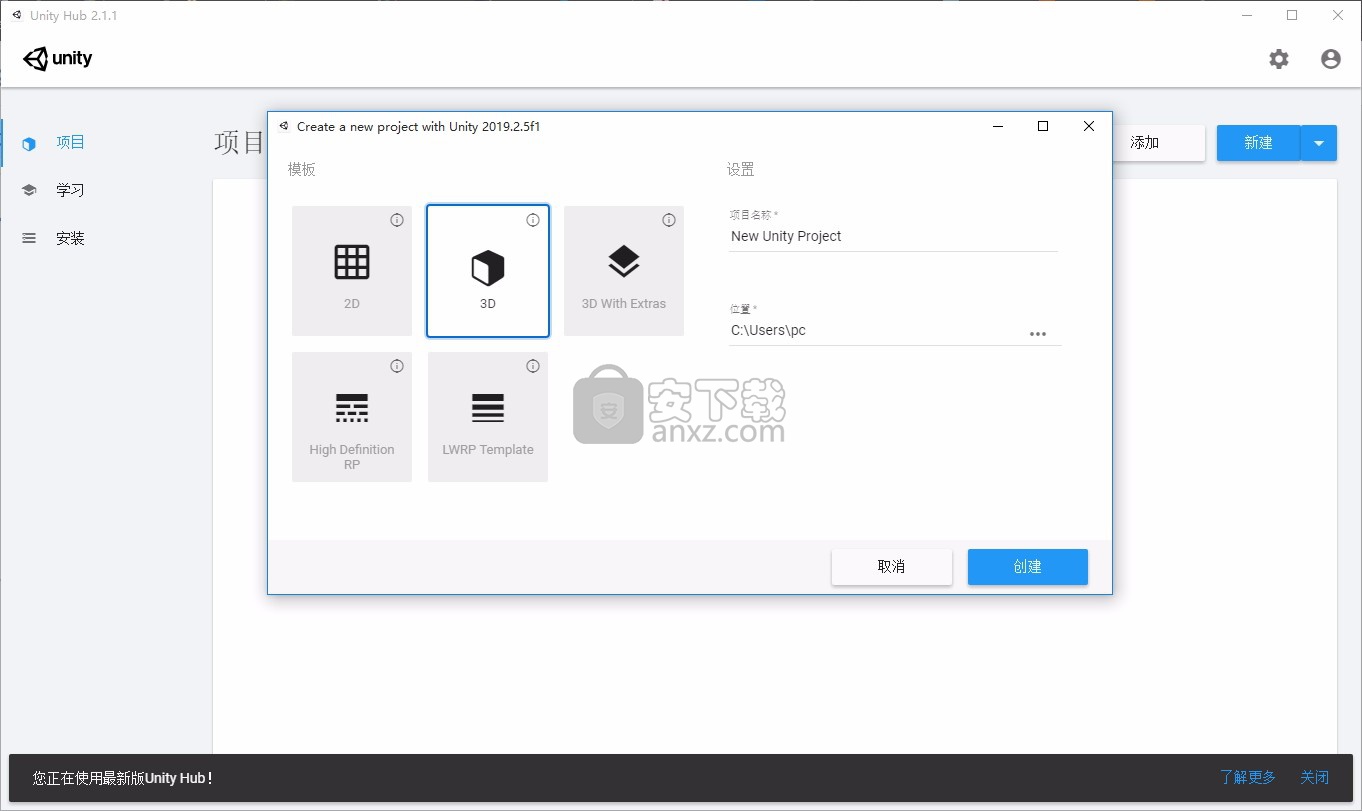Show info for High Definition RP template
Image resolution: width=1362 pixels, height=811 pixels.
pos(397,366)
